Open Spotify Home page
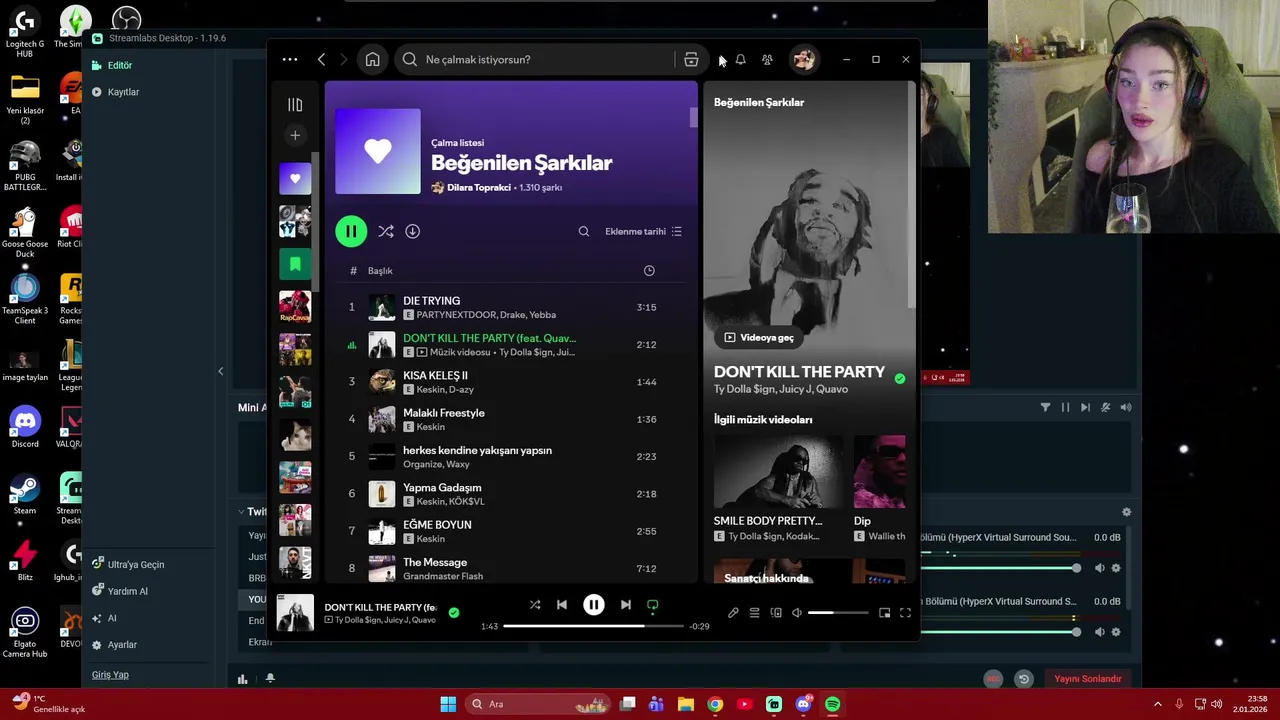The height and width of the screenshot is (720, 1280). 372,59
